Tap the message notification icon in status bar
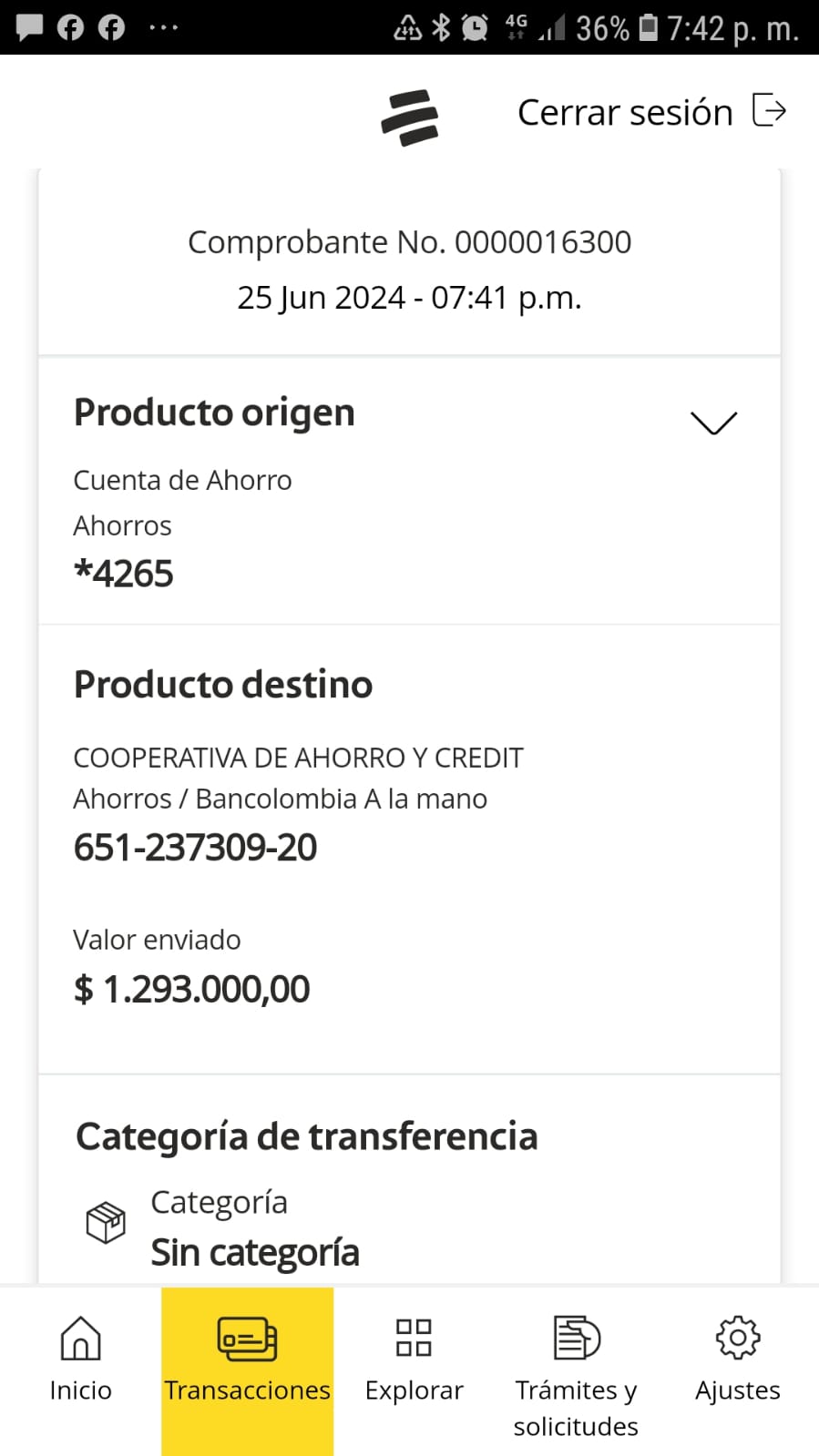819x1456 pixels. (30, 27)
